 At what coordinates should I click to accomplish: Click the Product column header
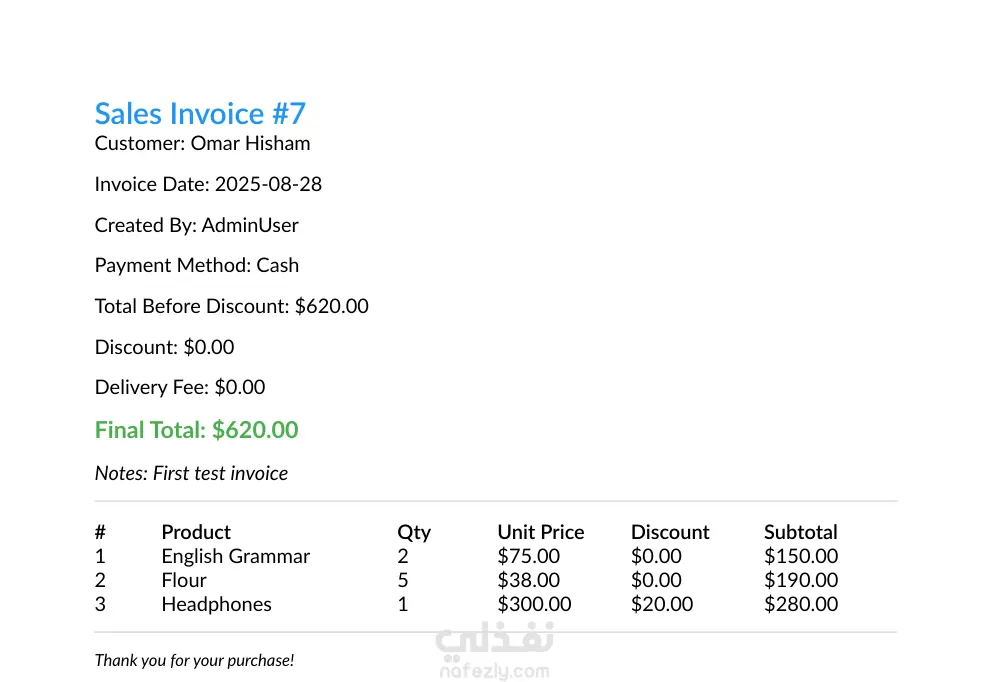[x=196, y=532]
